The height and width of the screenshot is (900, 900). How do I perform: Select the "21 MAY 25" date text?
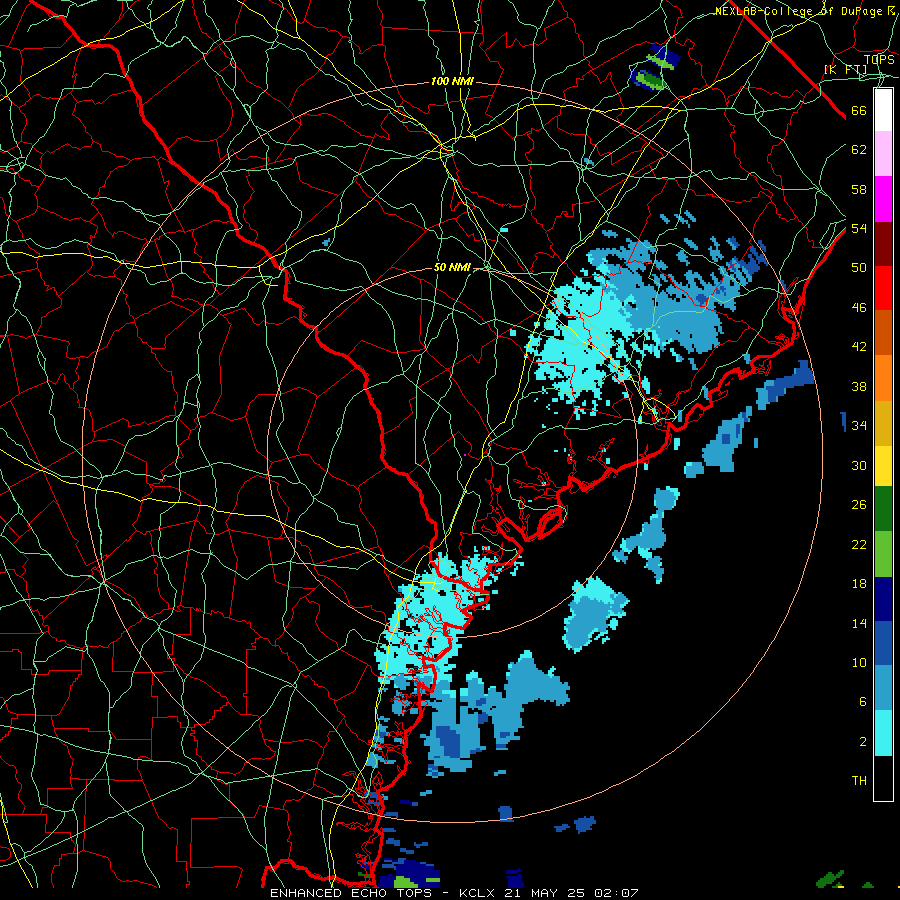coord(545,893)
